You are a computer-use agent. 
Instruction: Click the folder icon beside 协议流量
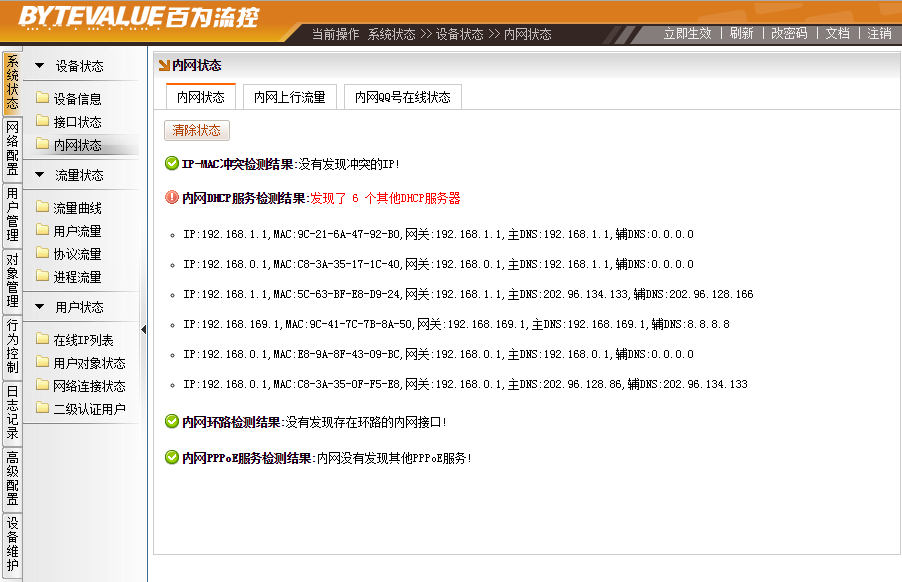(42, 254)
